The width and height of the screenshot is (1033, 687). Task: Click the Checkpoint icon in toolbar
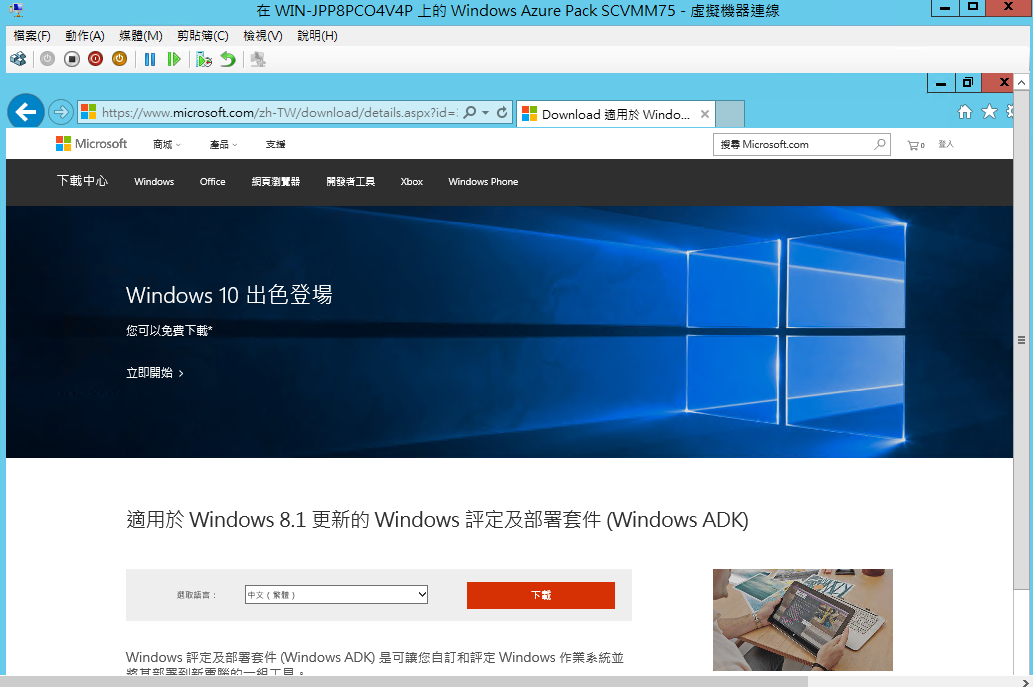pos(204,59)
